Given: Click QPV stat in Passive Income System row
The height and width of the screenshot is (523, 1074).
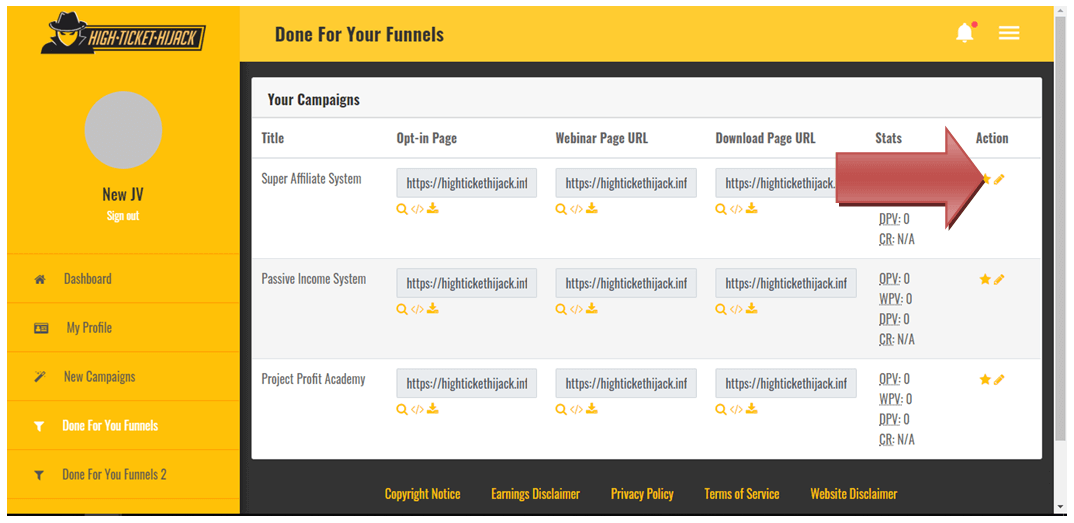Looking at the screenshot, I should [x=895, y=279].
